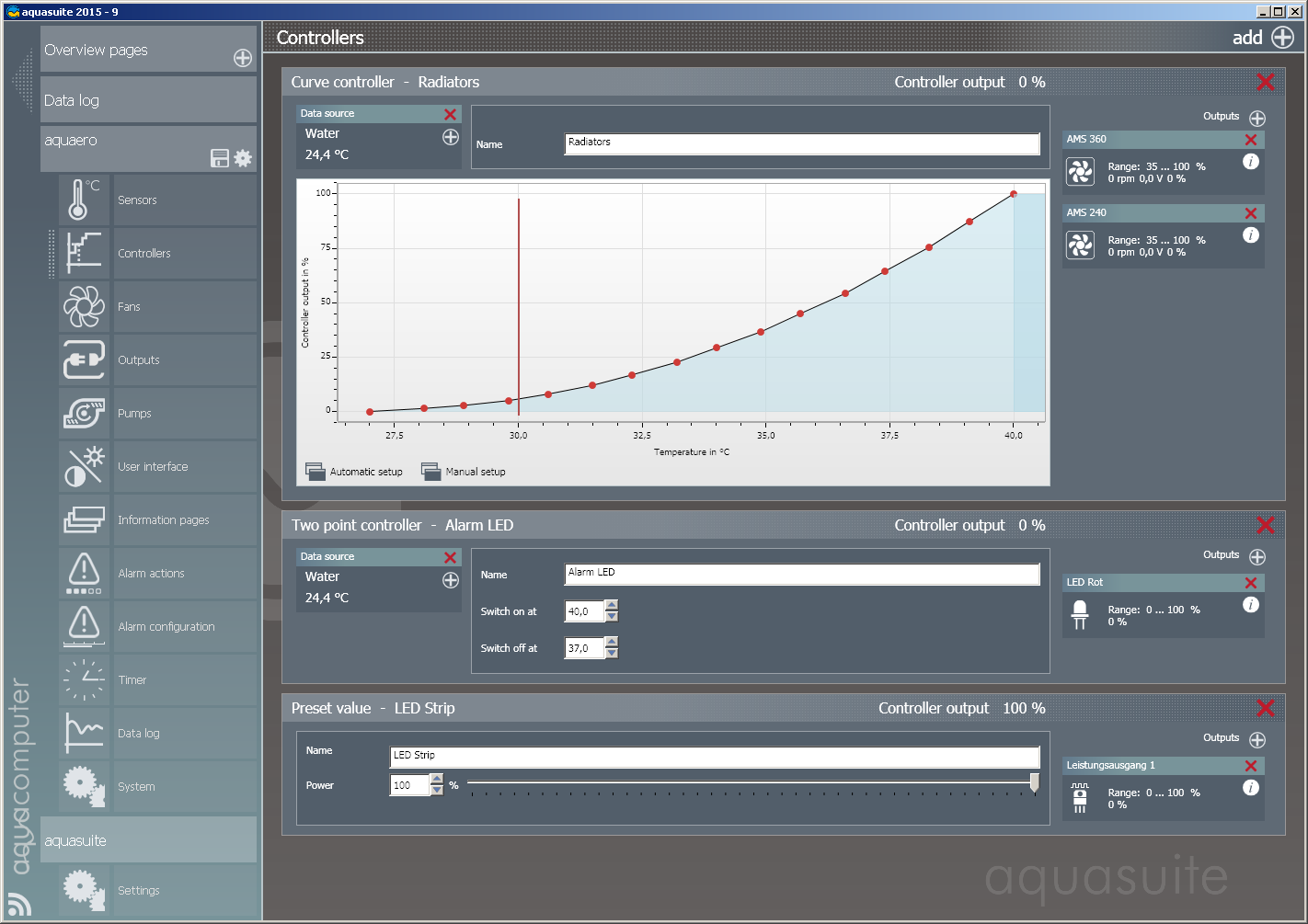Viewport: 1308px width, 924px height.
Task: Increase the Switch on at value
Action: click(x=612, y=606)
